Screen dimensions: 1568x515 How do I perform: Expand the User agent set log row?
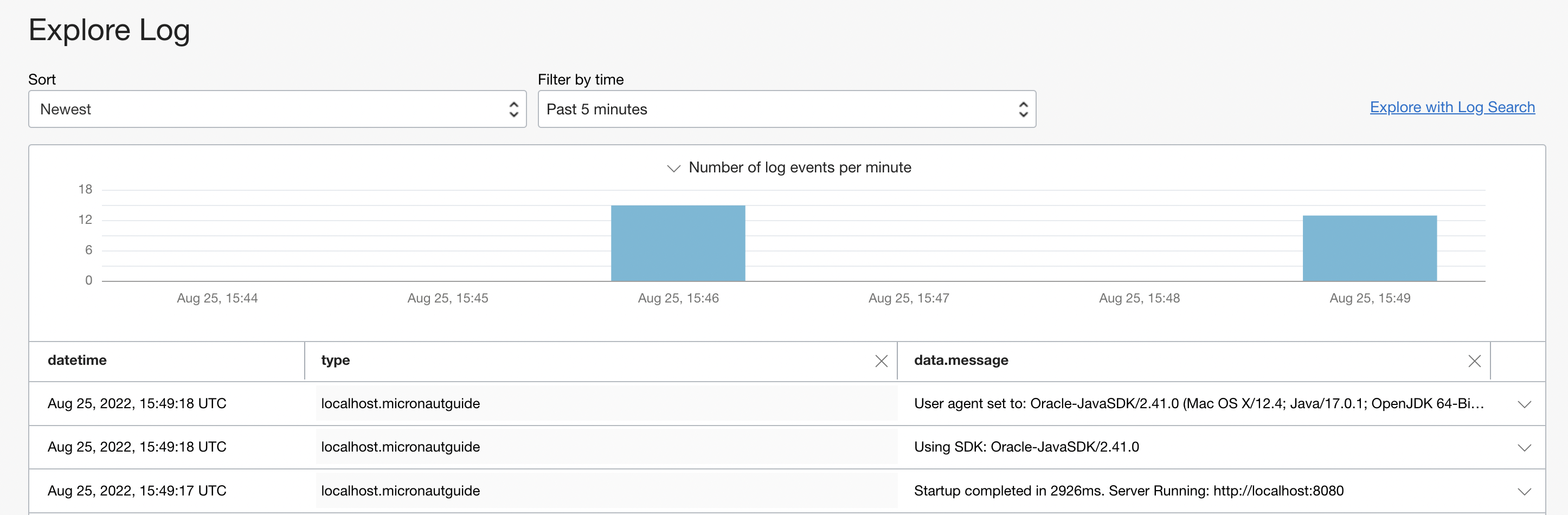[1524, 404]
